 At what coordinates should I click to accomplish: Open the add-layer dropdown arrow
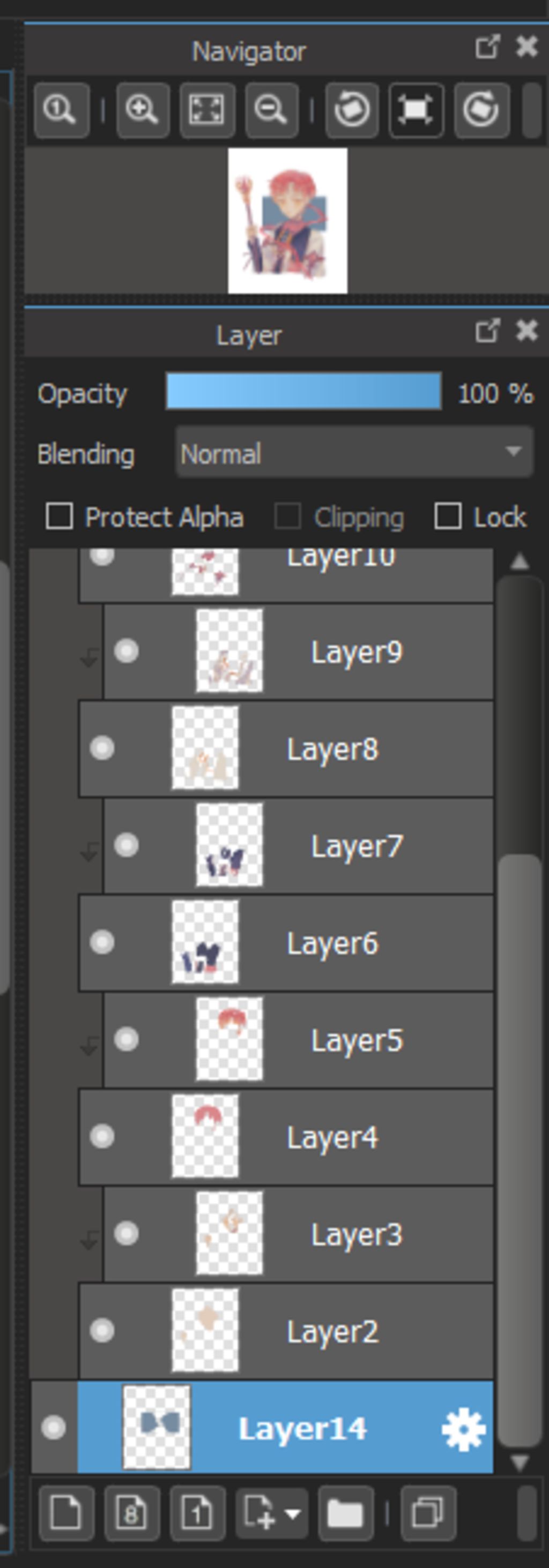pyautogui.click(x=293, y=1514)
